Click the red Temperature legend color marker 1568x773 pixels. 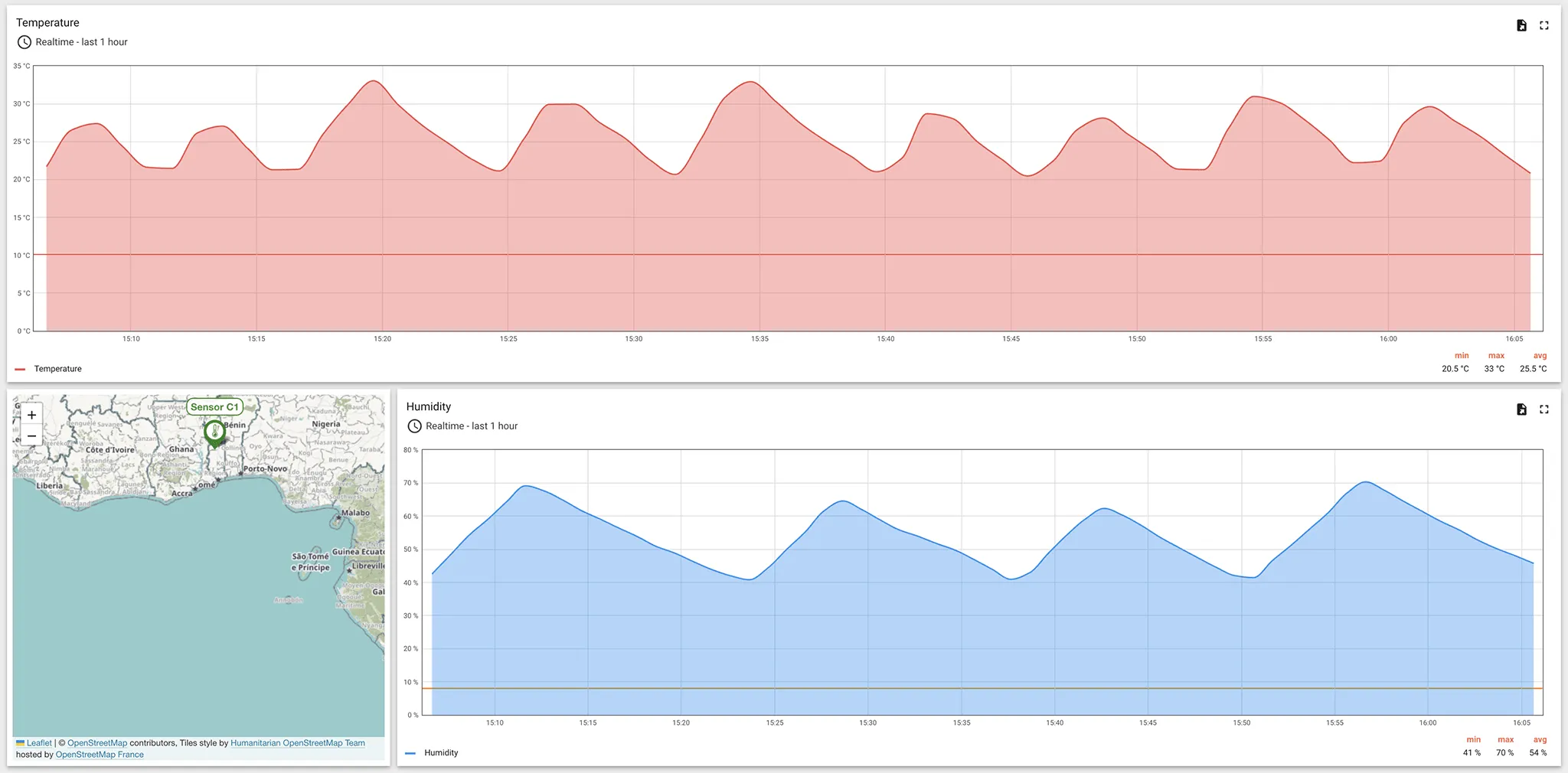pyautogui.click(x=21, y=368)
